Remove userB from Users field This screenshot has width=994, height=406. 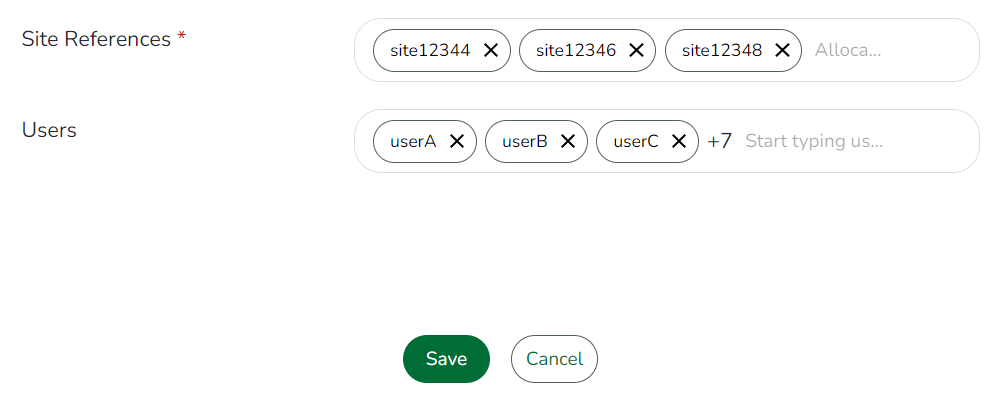(568, 141)
